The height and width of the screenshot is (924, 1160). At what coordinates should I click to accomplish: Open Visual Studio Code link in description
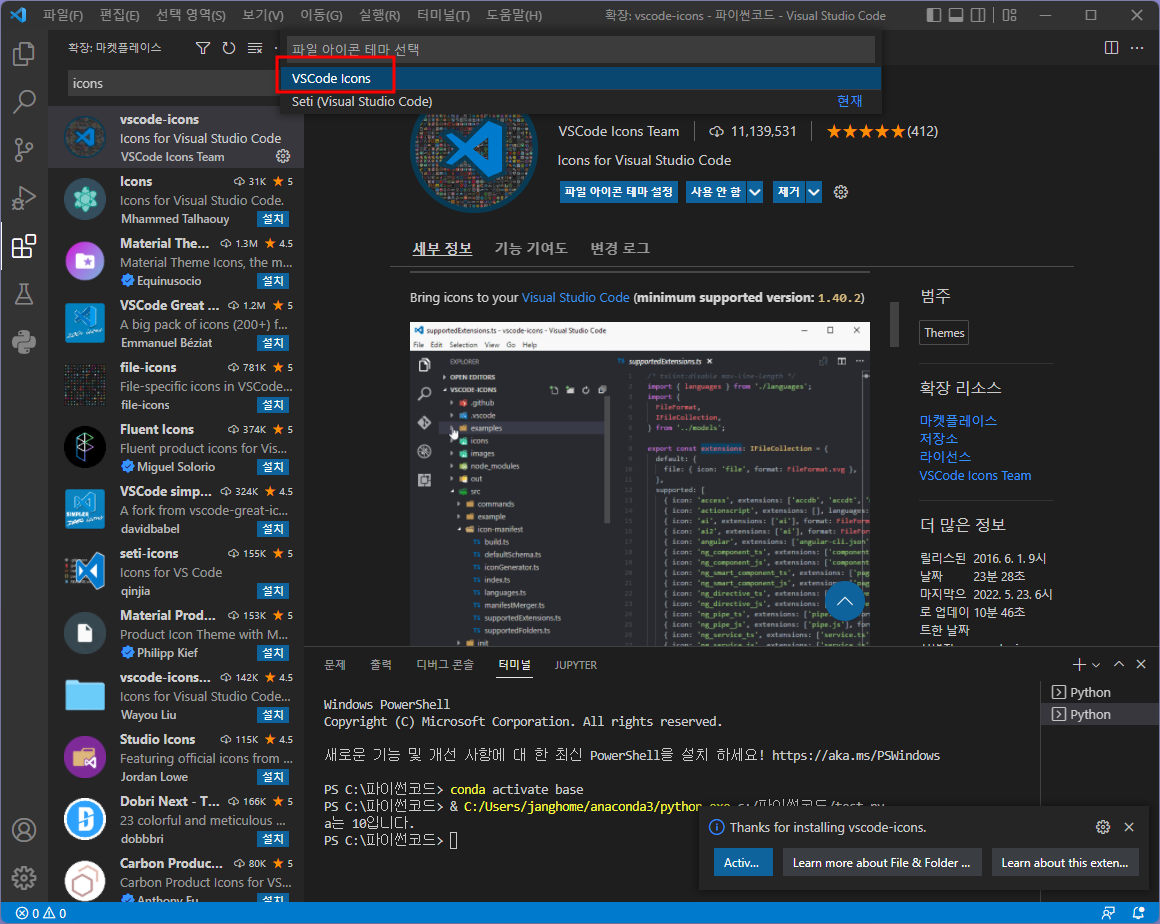tap(576, 297)
